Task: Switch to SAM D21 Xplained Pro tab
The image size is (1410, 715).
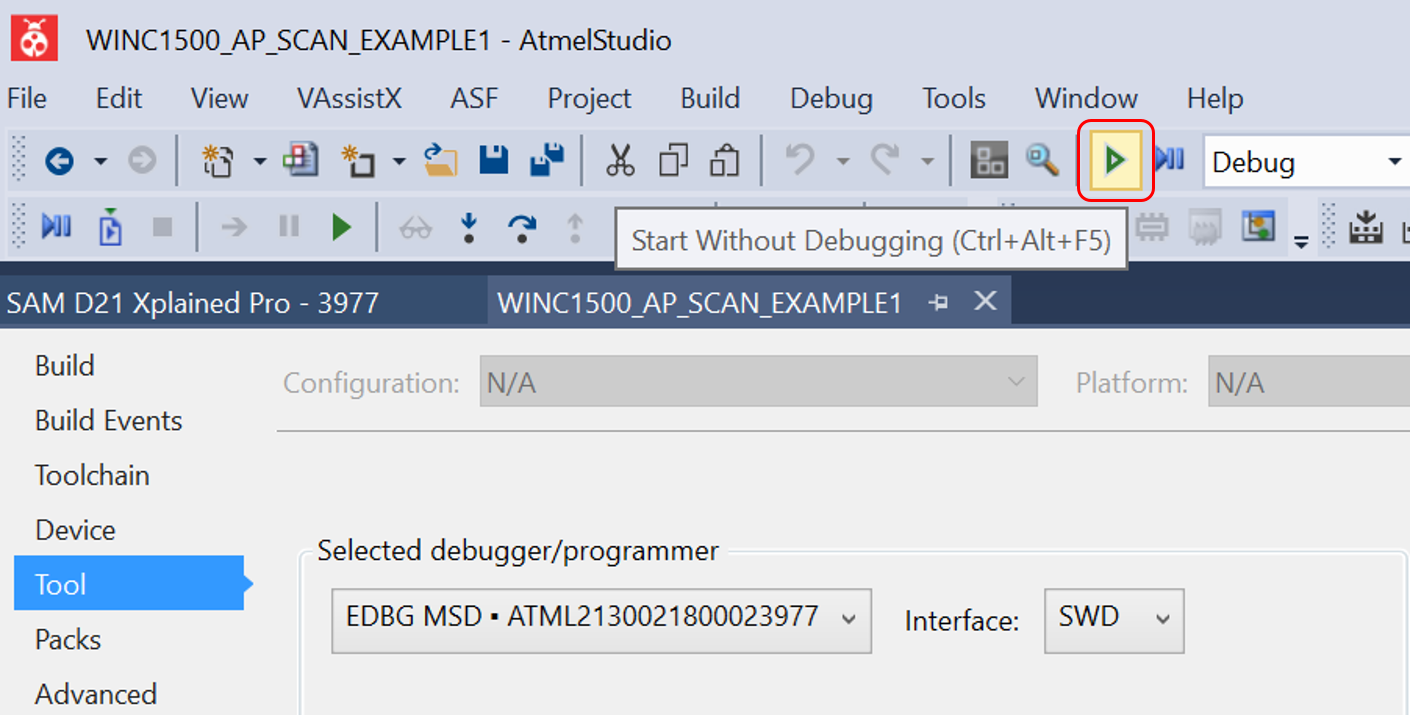Action: click(193, 303)
